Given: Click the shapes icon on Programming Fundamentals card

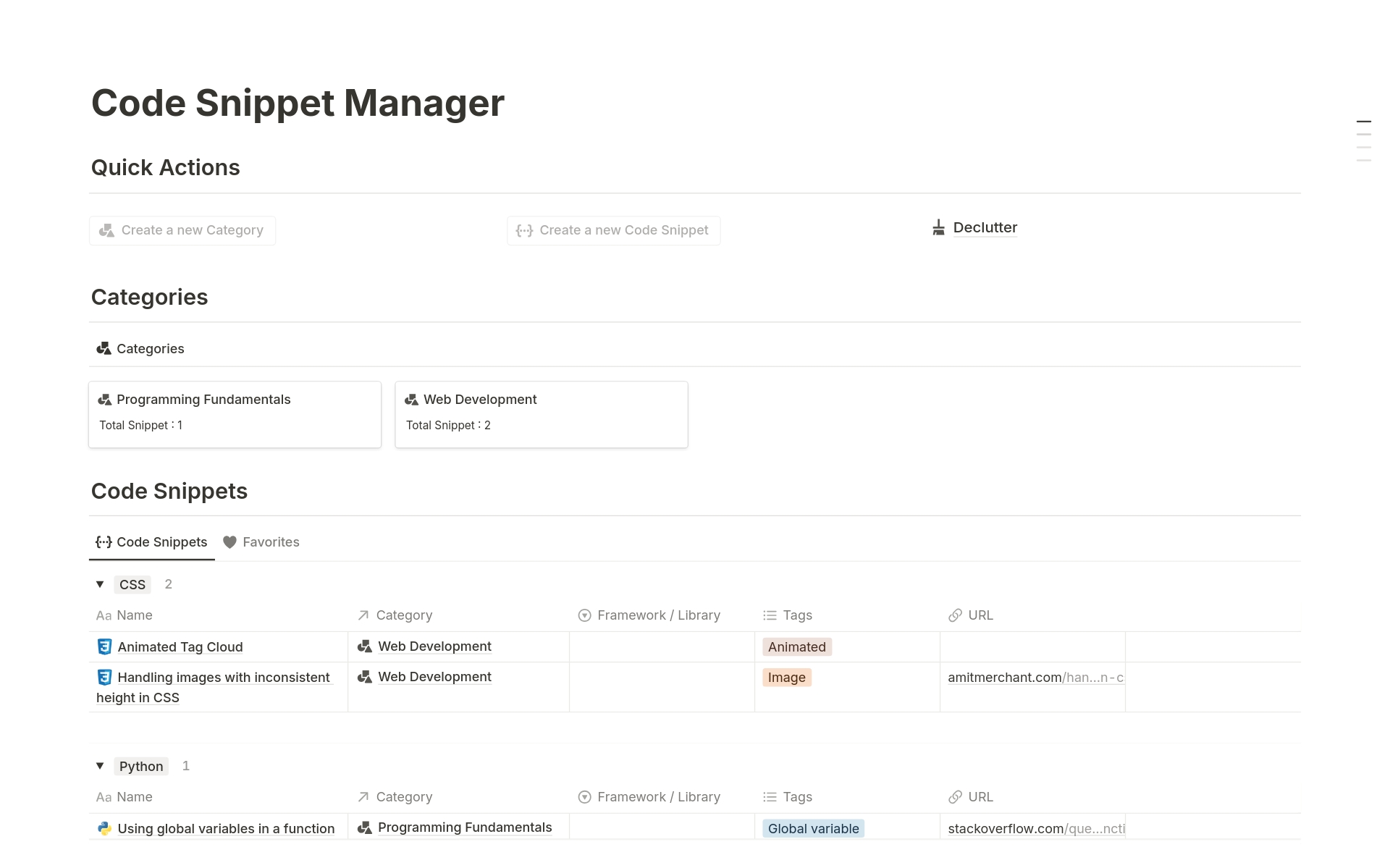Looking at the screenshot, I should coord(104,400).
